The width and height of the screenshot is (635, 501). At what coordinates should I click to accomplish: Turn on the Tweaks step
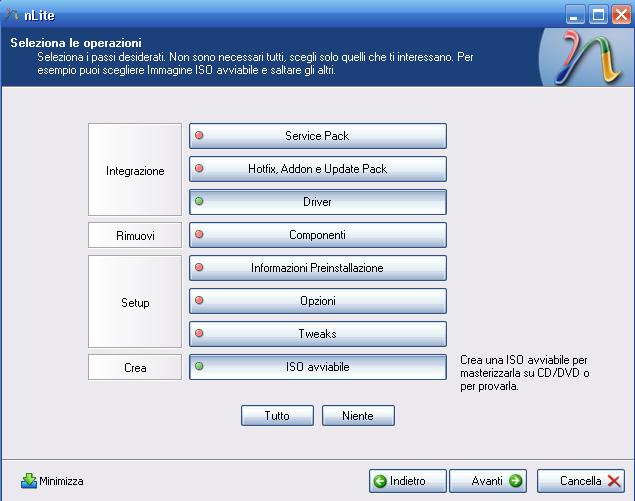pos(317,334)
